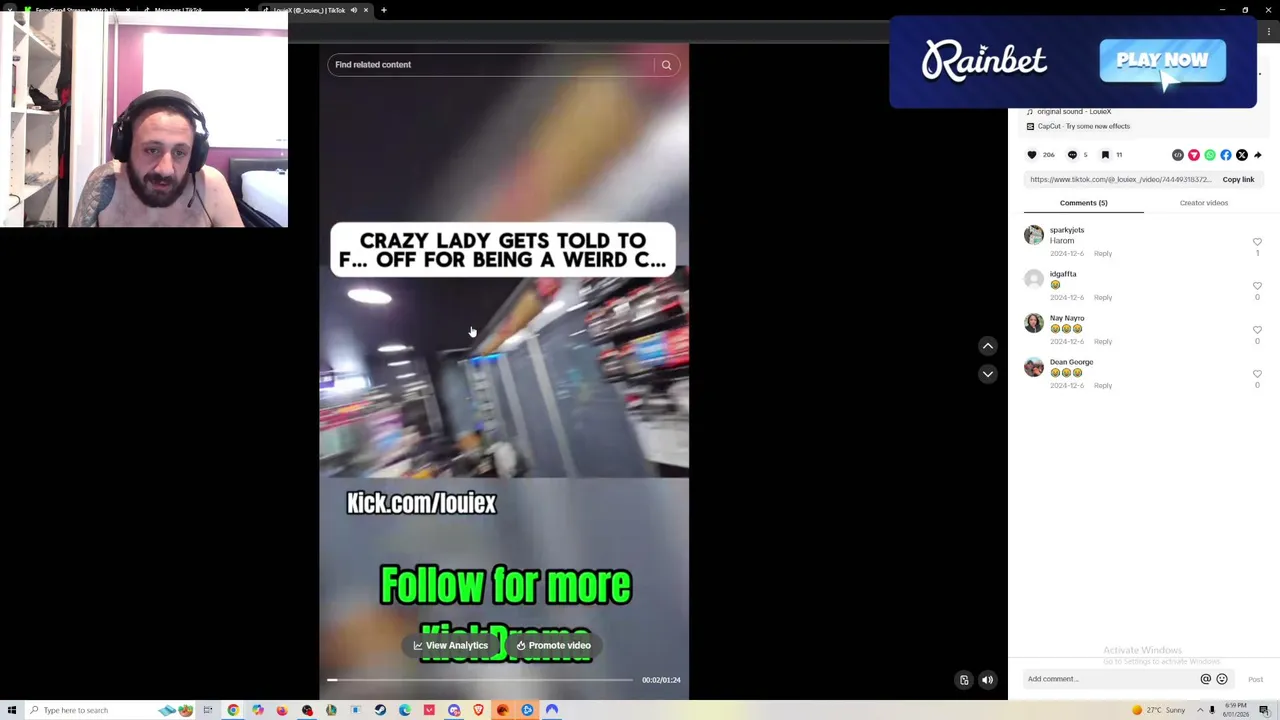Screen dimensions: 1280x720
Task: Focus the Find related content field
Action: [490, 65]
